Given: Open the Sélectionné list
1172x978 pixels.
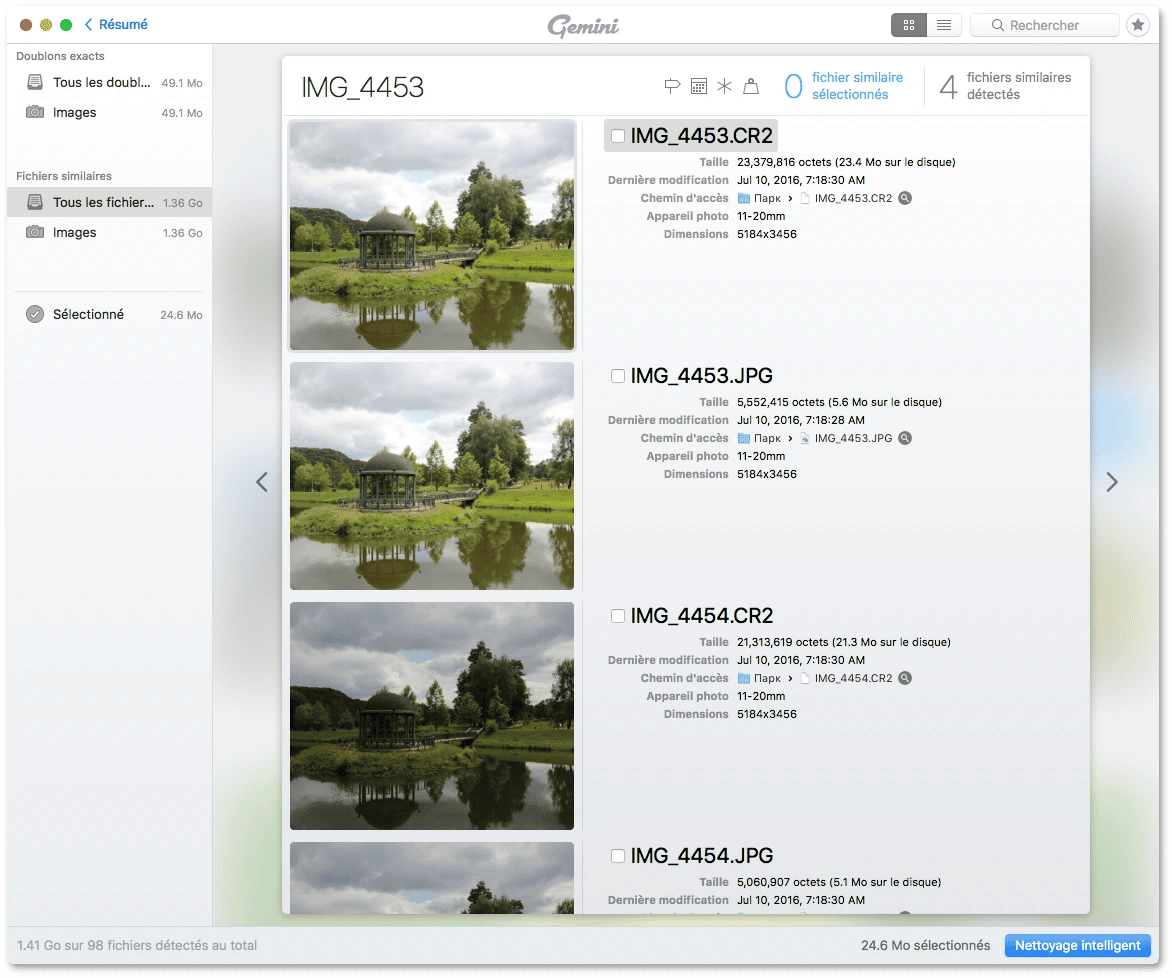Looking at the screenshot, I should tap(109, 314).
